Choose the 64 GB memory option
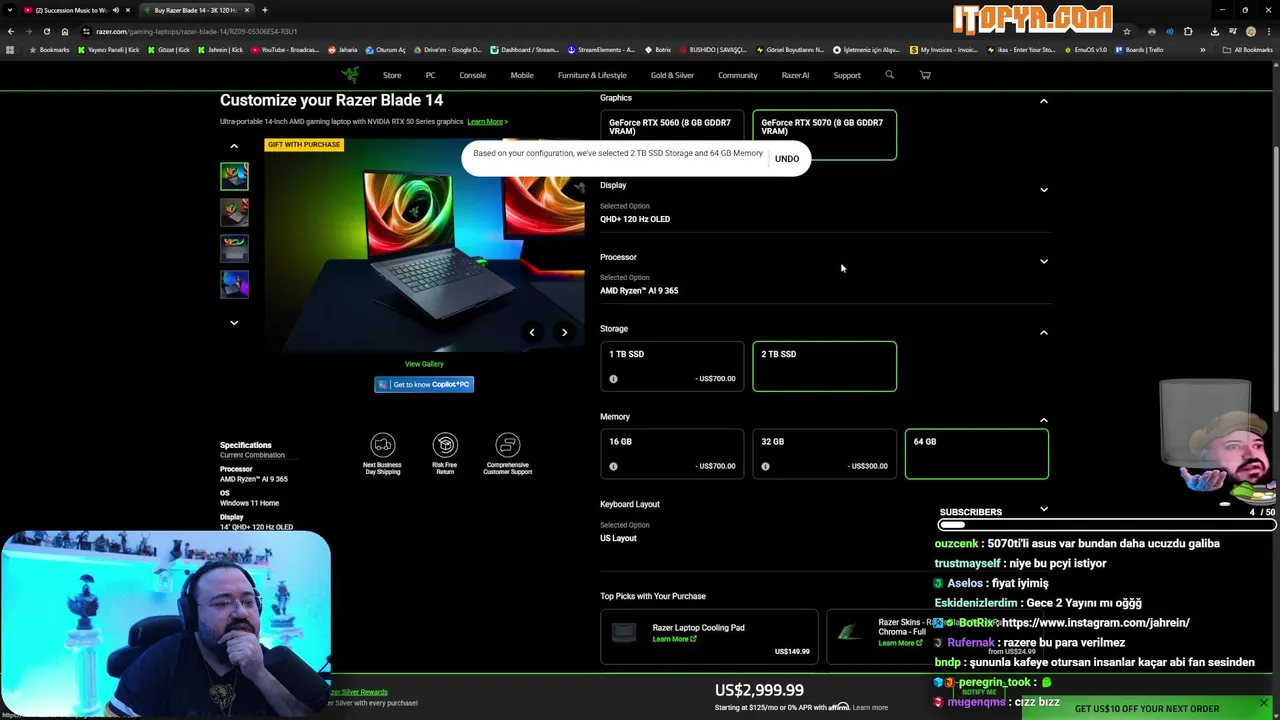 (x=976, y=454)
